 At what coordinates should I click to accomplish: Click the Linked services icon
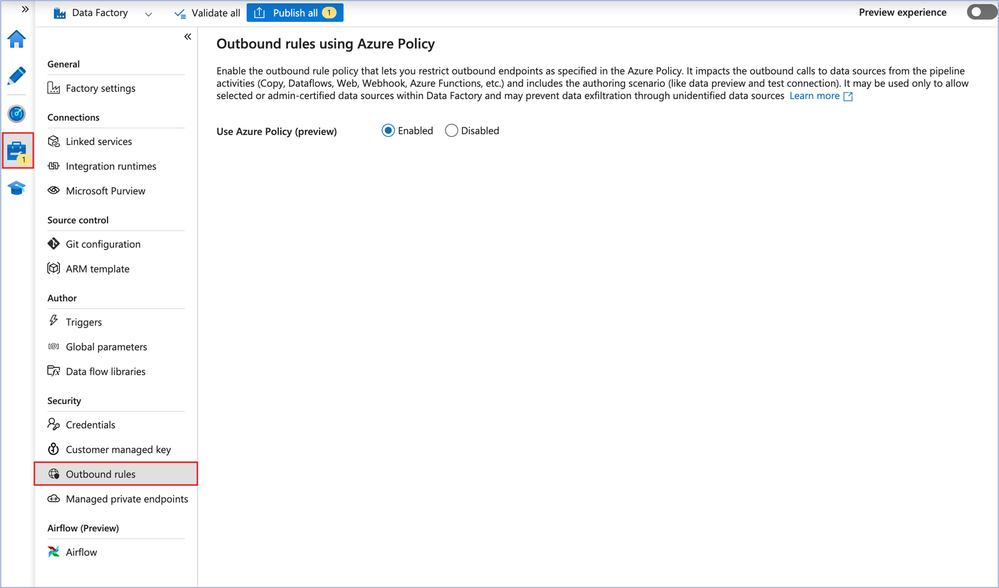(54, 141)
